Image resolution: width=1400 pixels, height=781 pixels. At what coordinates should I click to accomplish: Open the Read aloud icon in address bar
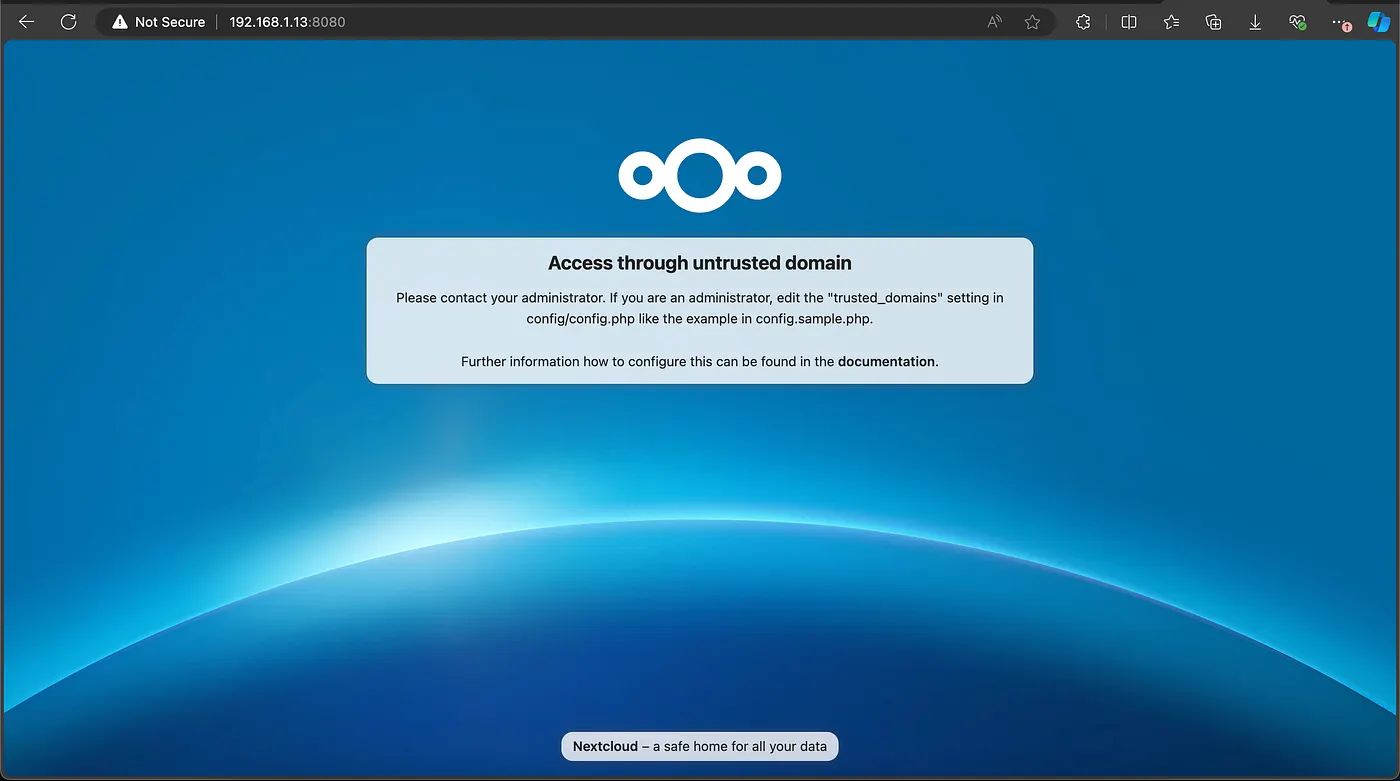(995, 22)
